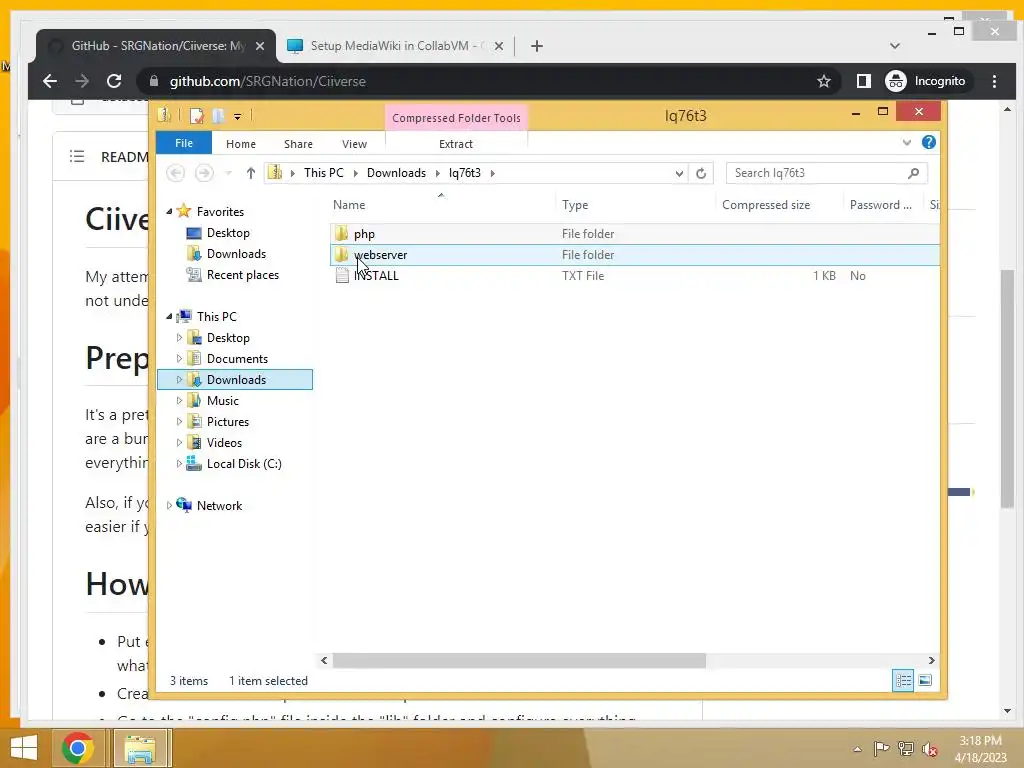Open the recent locations dropdown arrow

click(x=229, y=173)
